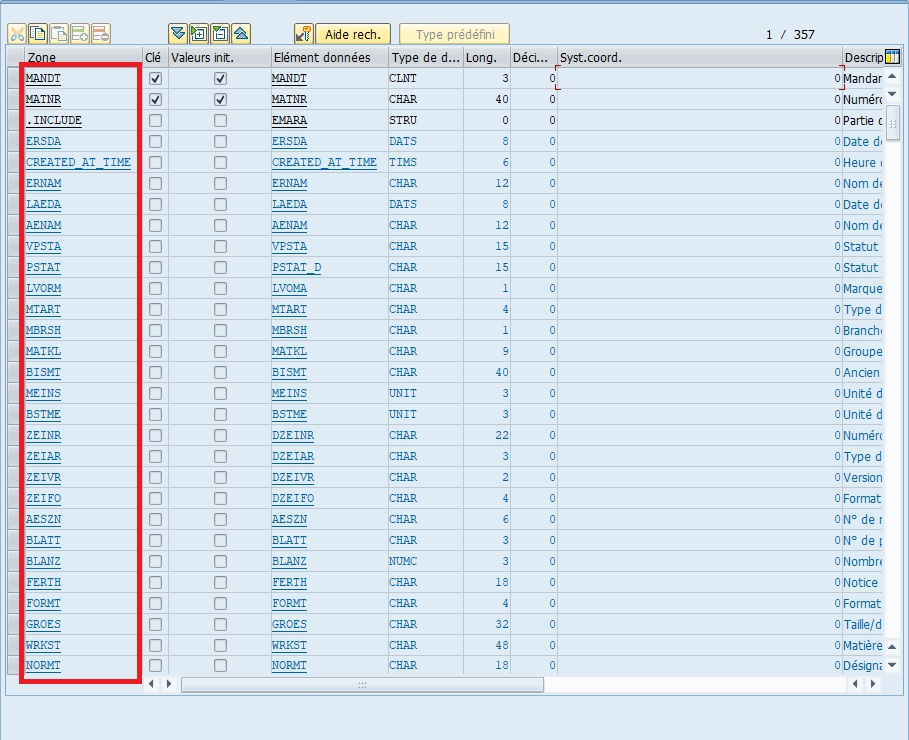Toggle the Valeurs init. checkbox for MATNR
The width and height of the screenshot is (909, 740).
pyautogui.click(x=220, y=99)
